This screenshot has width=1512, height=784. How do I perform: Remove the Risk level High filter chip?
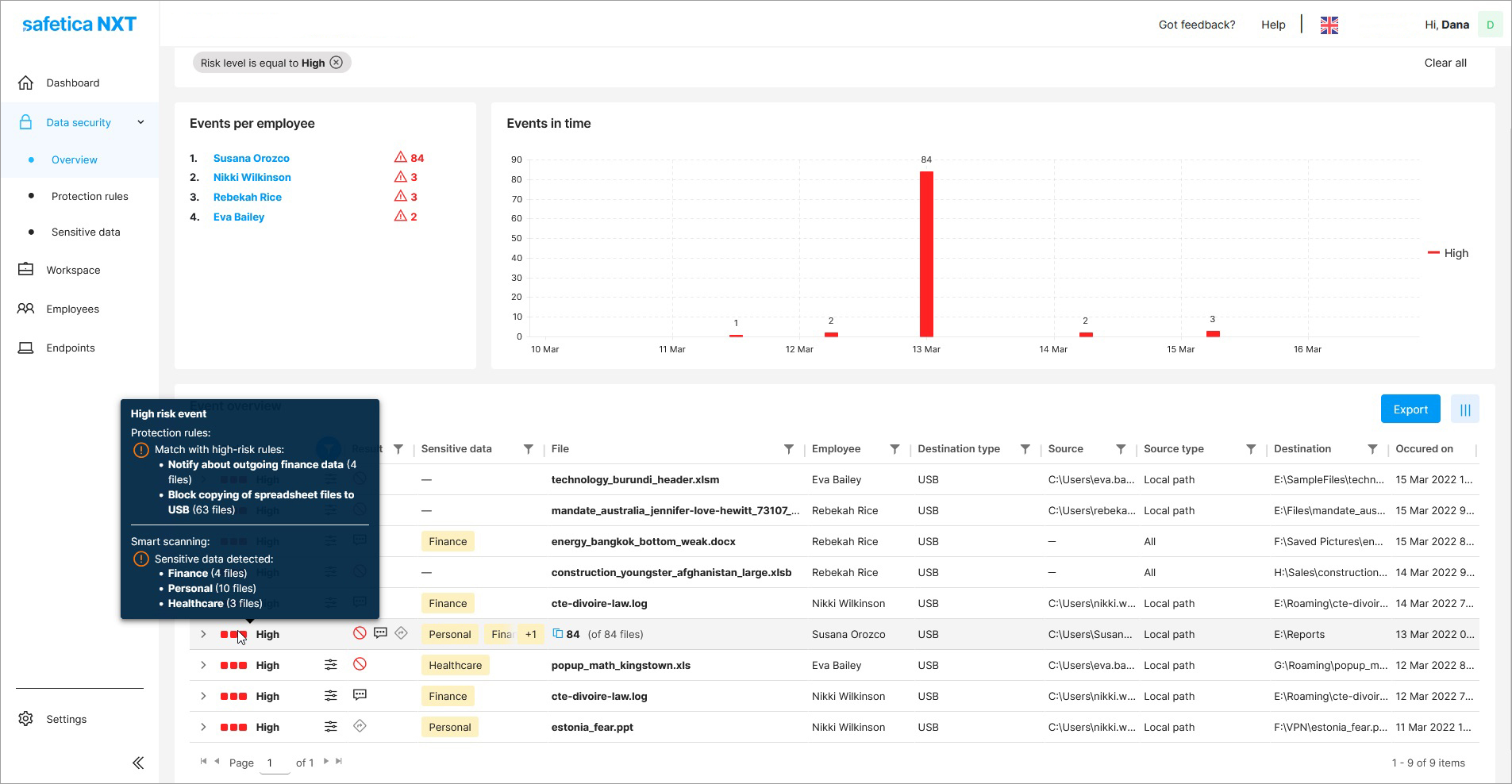point(337,63)
